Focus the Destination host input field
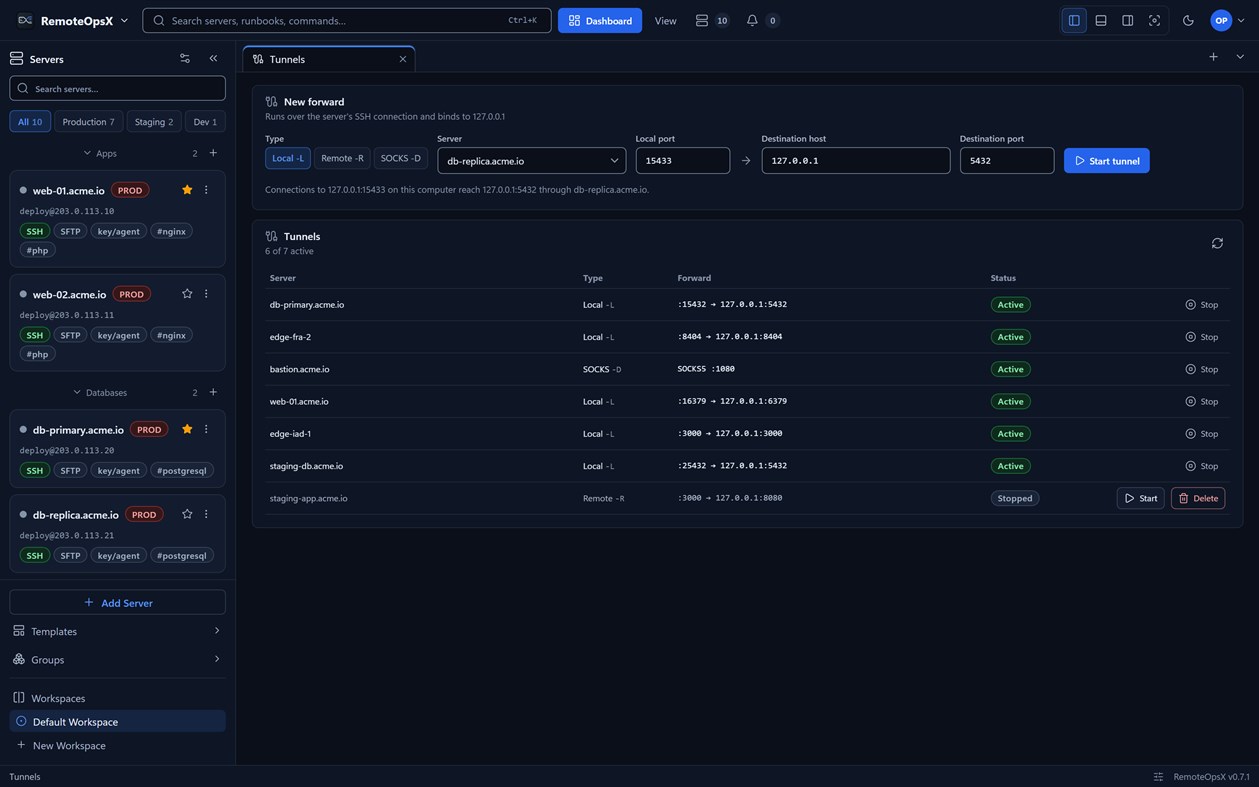The height and width of the screenshot is (787, 1259). click(856, 160)
